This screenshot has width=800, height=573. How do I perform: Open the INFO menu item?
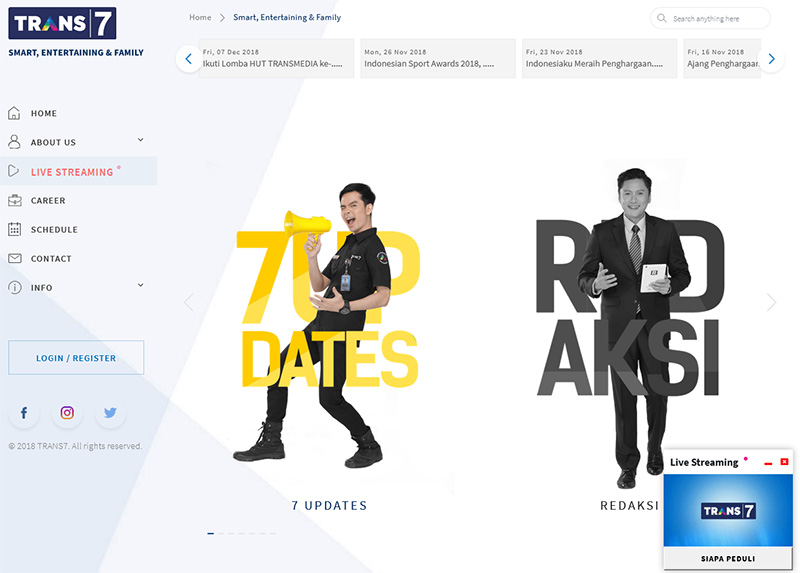click(x=41, y=288)
